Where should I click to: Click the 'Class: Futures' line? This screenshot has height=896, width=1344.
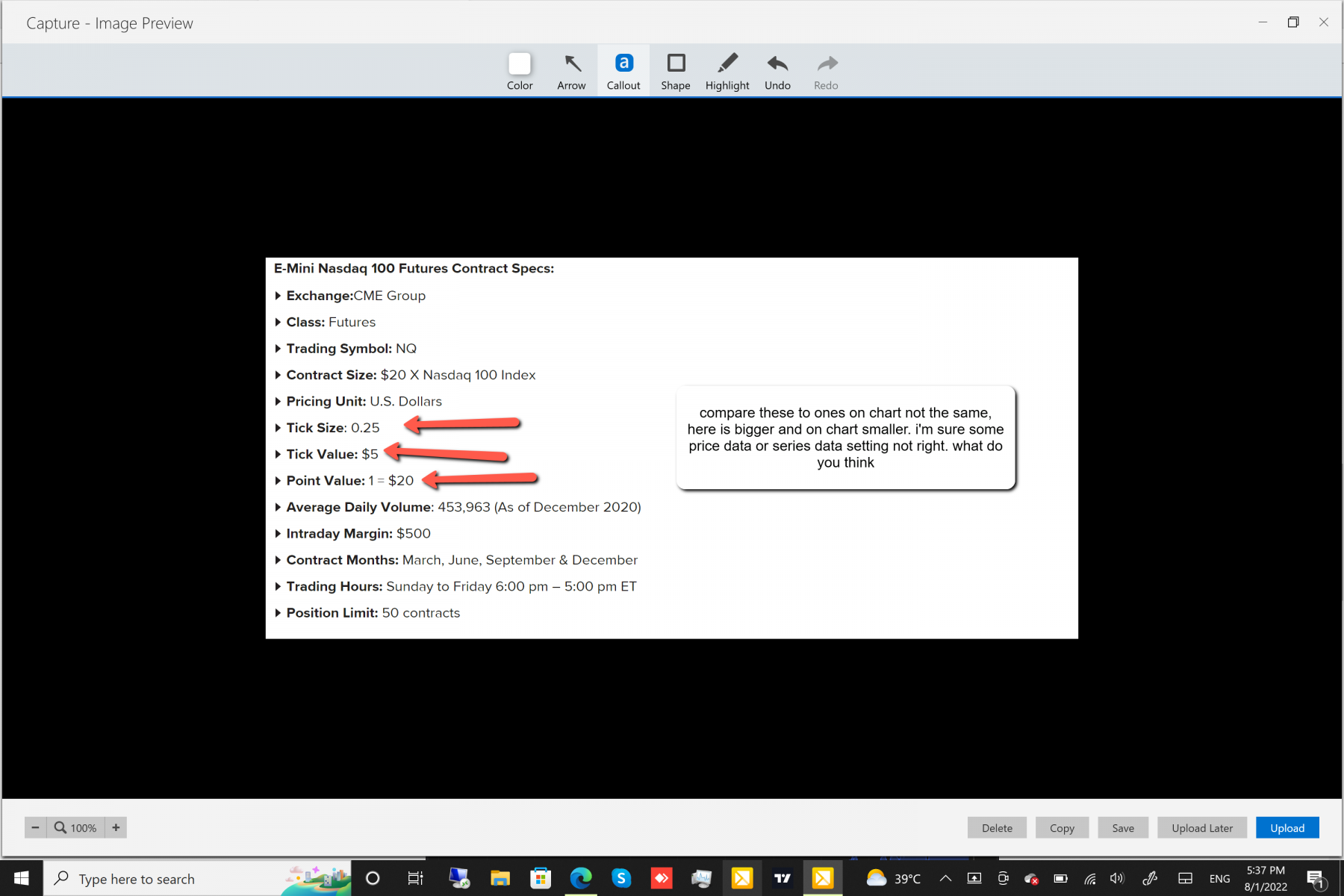[x=331, y=323]
